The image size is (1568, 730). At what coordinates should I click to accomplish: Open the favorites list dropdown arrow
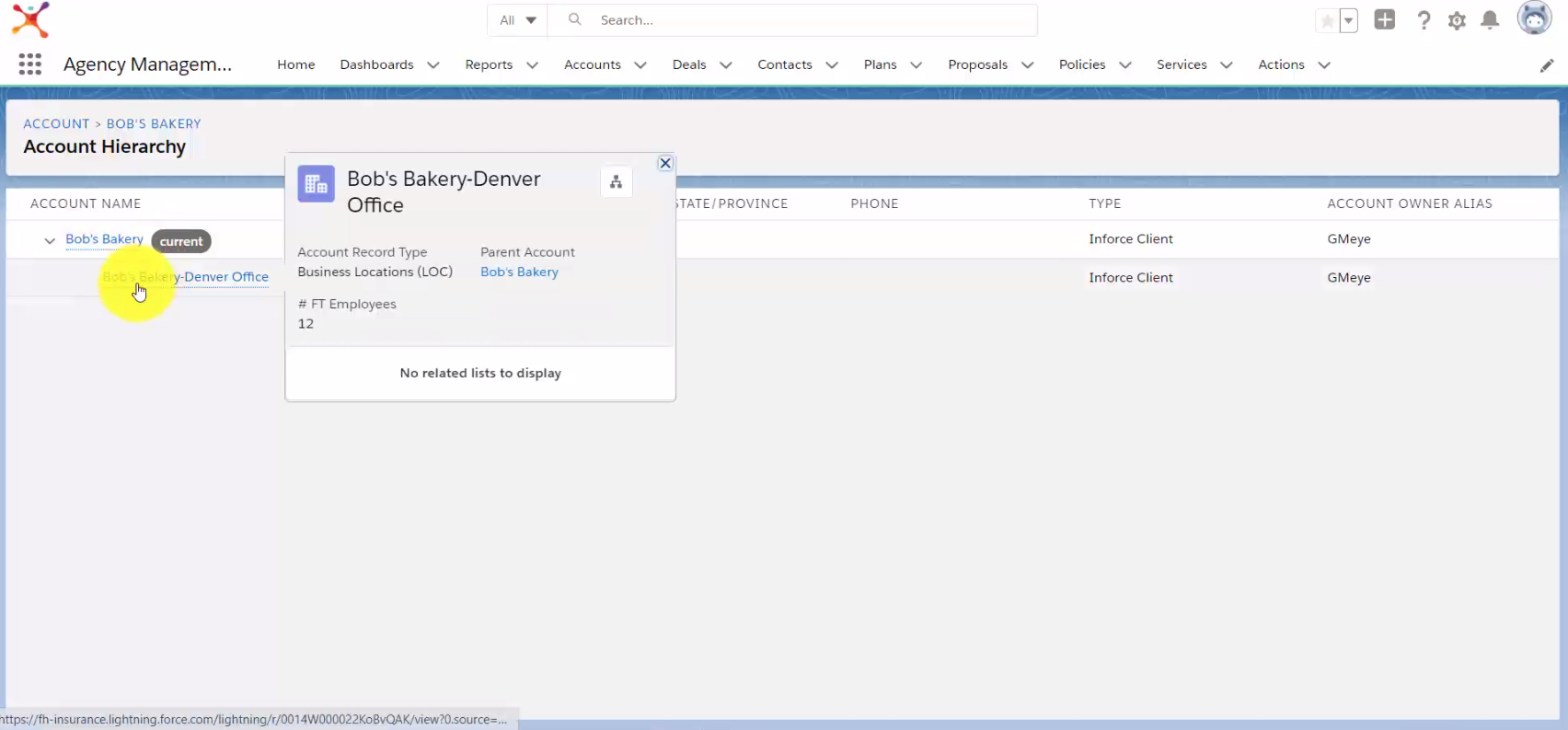tap(1349, 21)
